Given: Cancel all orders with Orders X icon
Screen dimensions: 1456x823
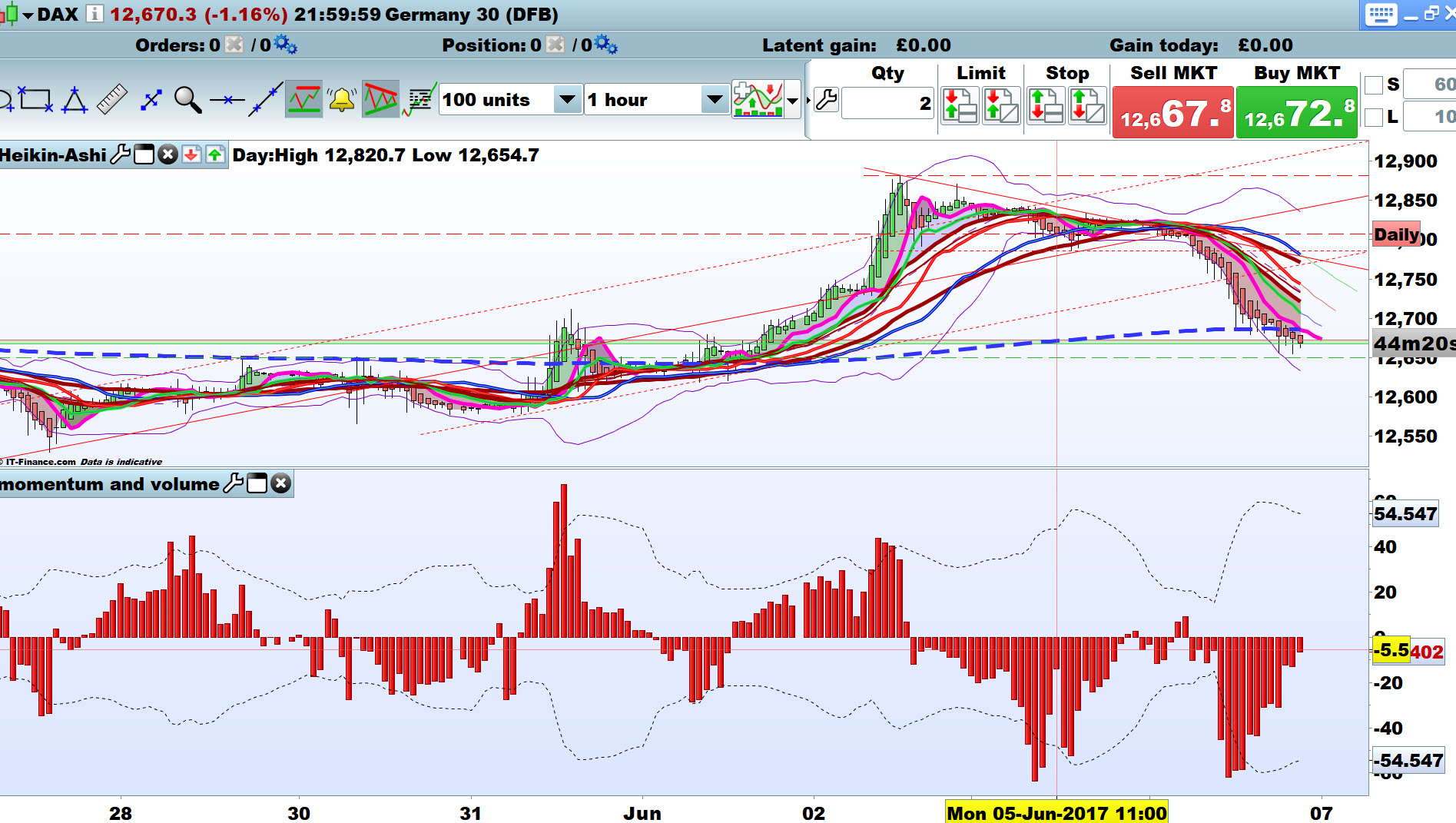Looking at the screenshot, I should (234, 45).
